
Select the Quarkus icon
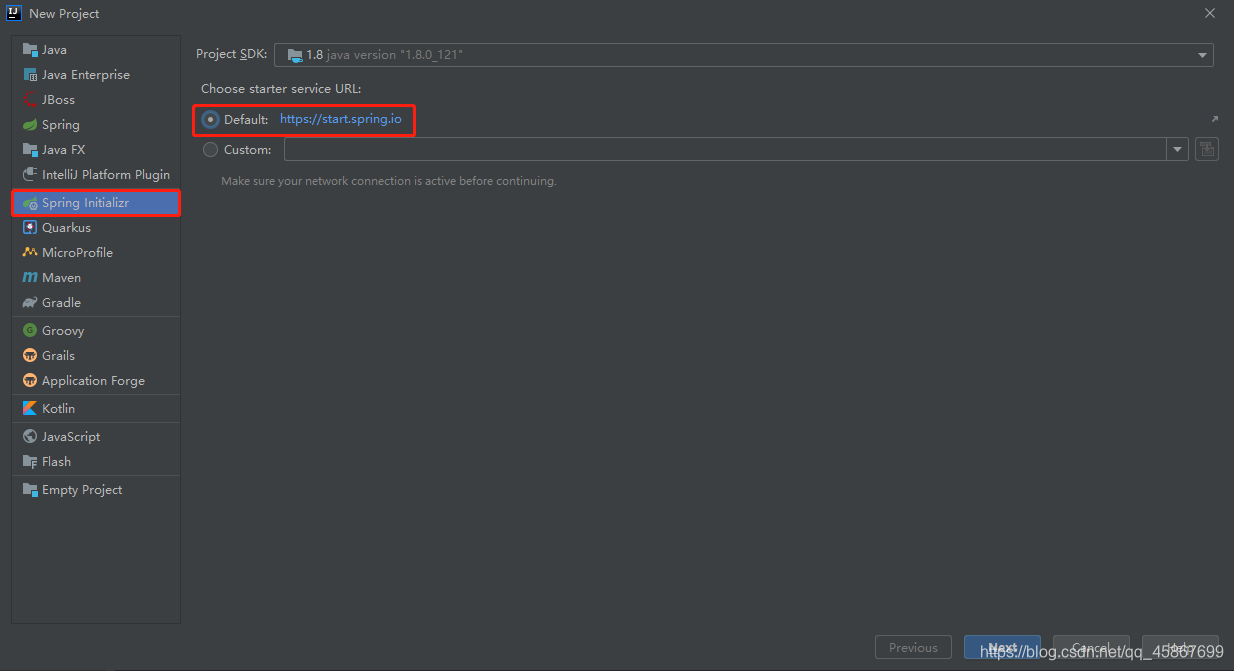pos(30,228)
